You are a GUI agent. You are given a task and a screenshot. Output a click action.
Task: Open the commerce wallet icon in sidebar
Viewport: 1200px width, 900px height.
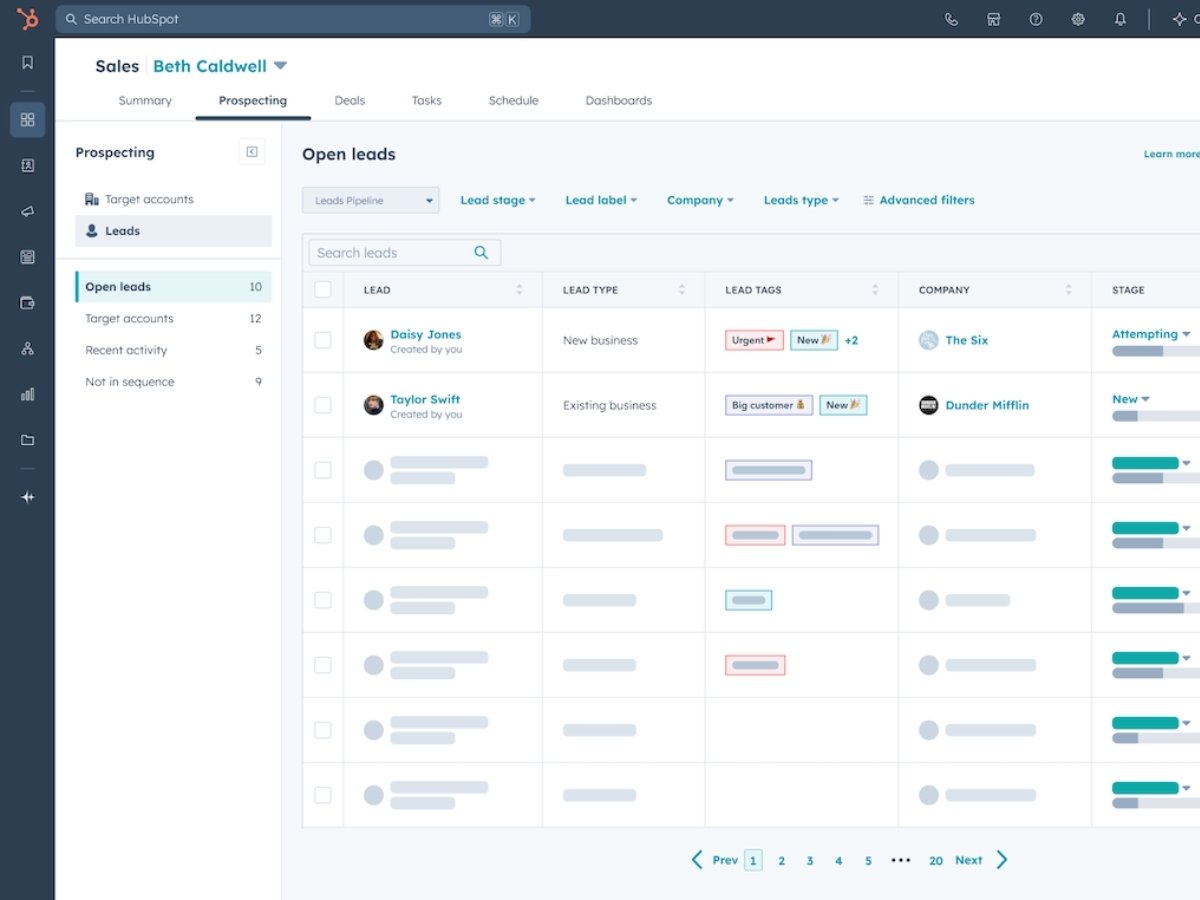(x=27, y=303)
